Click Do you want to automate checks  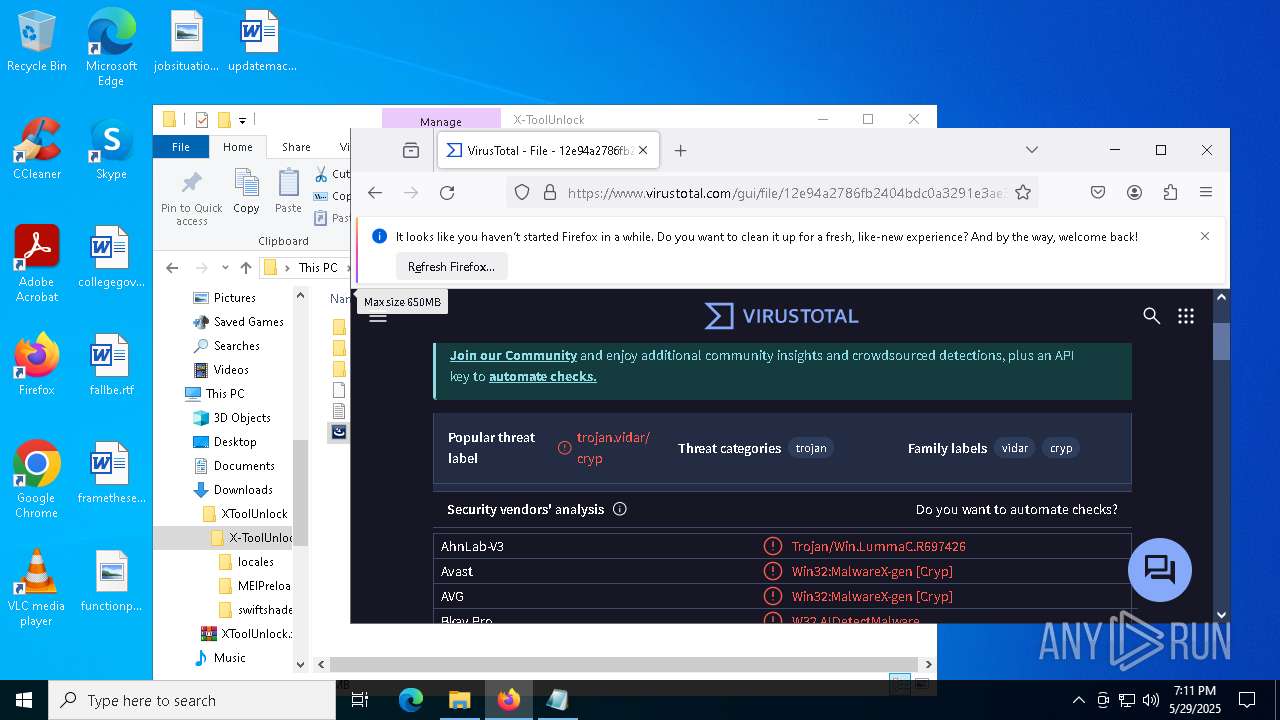(1017, 509)
